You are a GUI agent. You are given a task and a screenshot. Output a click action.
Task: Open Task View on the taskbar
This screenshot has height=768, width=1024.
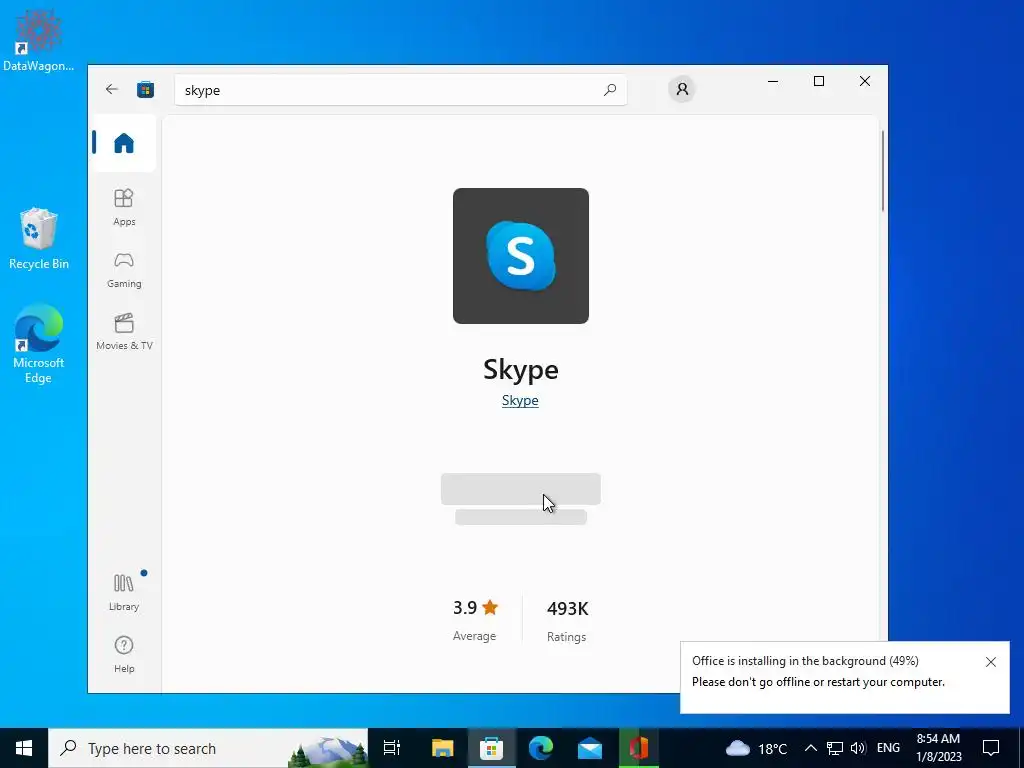(392, 748)
